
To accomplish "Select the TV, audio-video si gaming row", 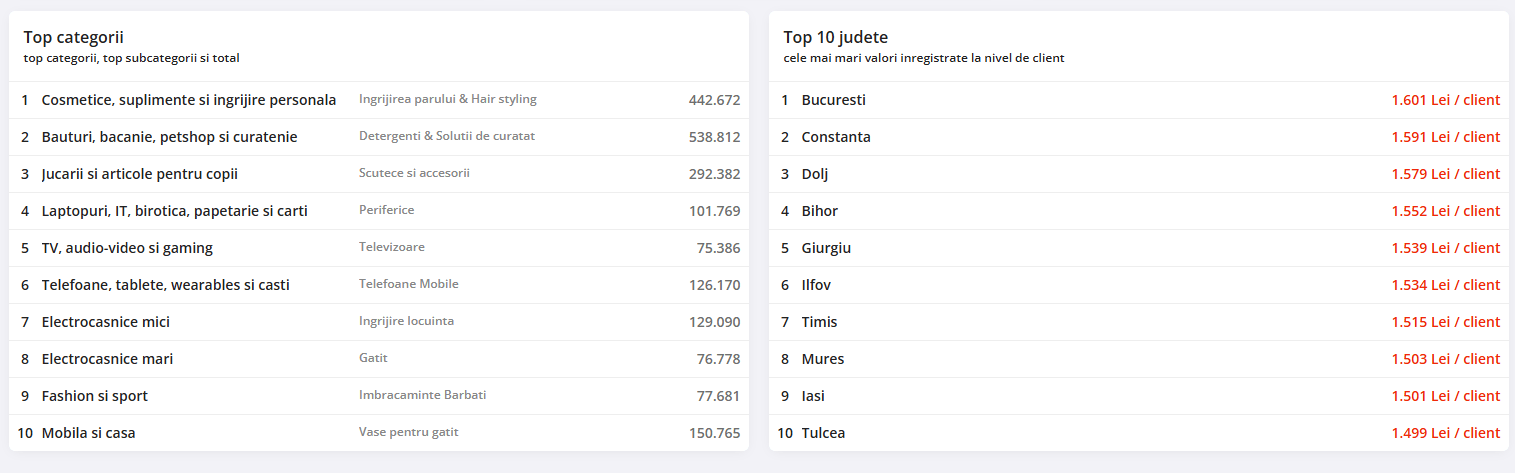I will [x=379, y=248].
